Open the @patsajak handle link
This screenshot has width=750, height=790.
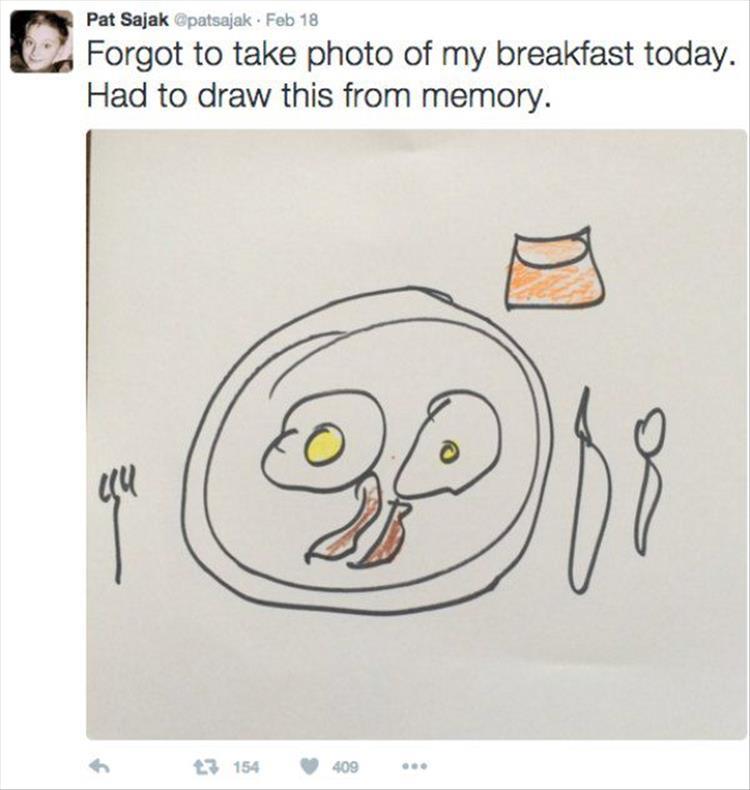(x=212, y=20)
